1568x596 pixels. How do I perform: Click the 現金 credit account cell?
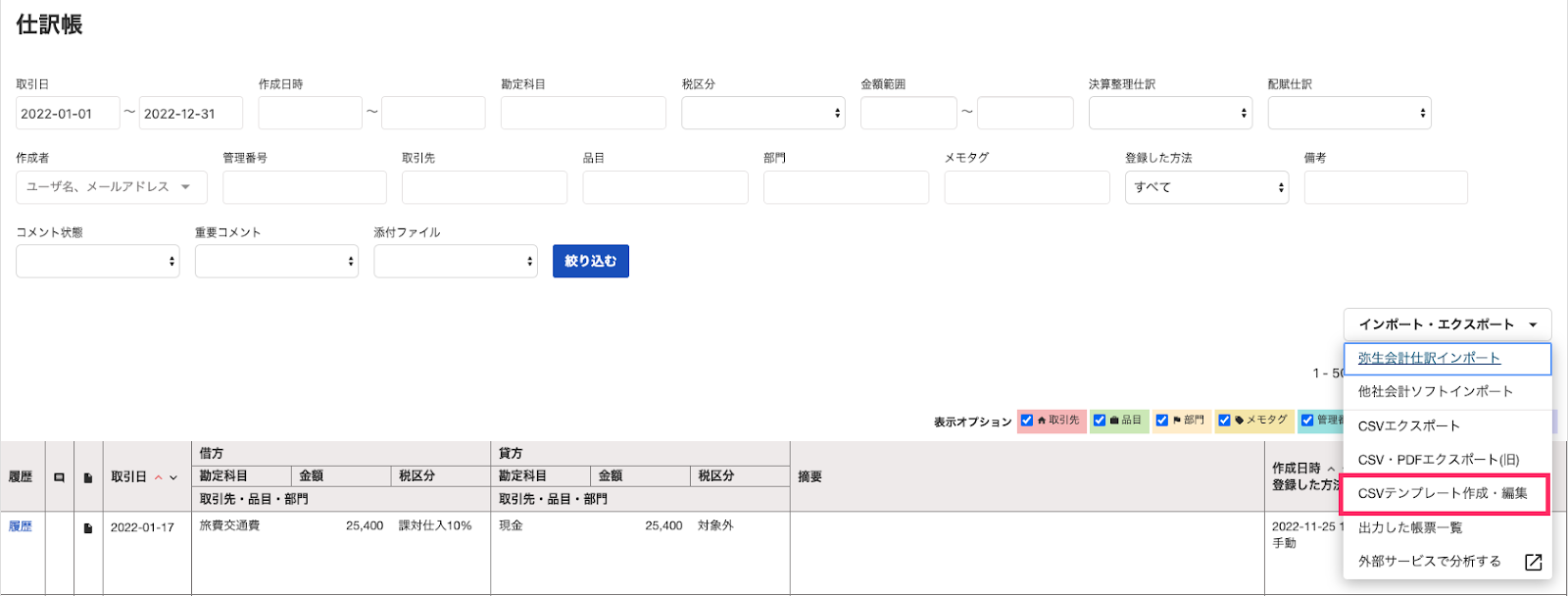coord(511,526)
